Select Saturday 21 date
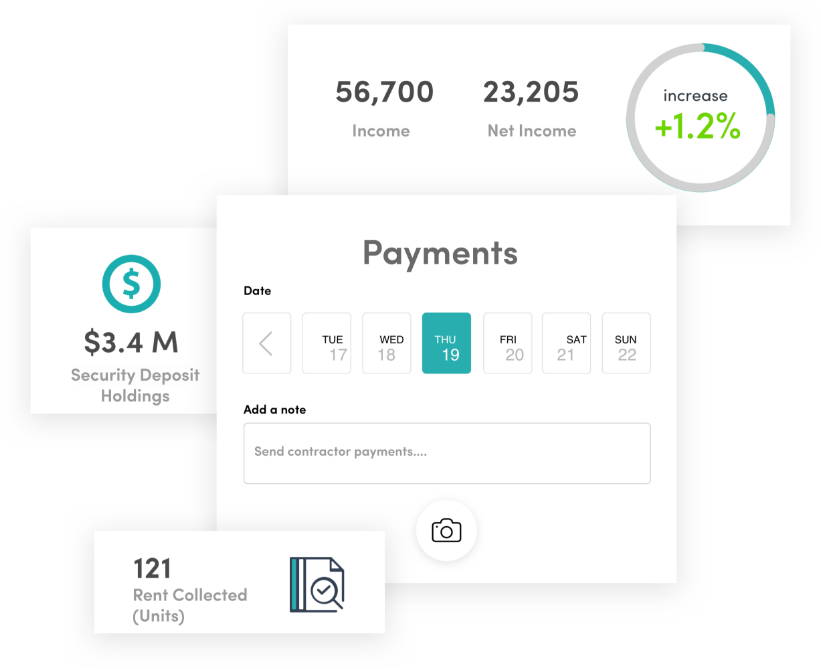Image resolution: width=821 pixels, height=669 pixels. pos(567,343)
